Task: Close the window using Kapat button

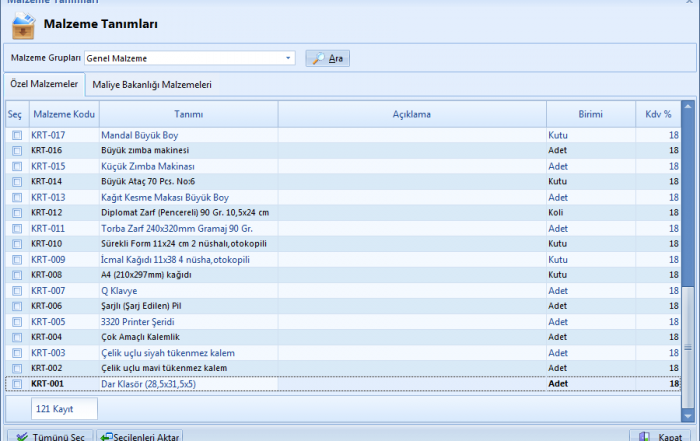Action: click(x=659, y=435)
